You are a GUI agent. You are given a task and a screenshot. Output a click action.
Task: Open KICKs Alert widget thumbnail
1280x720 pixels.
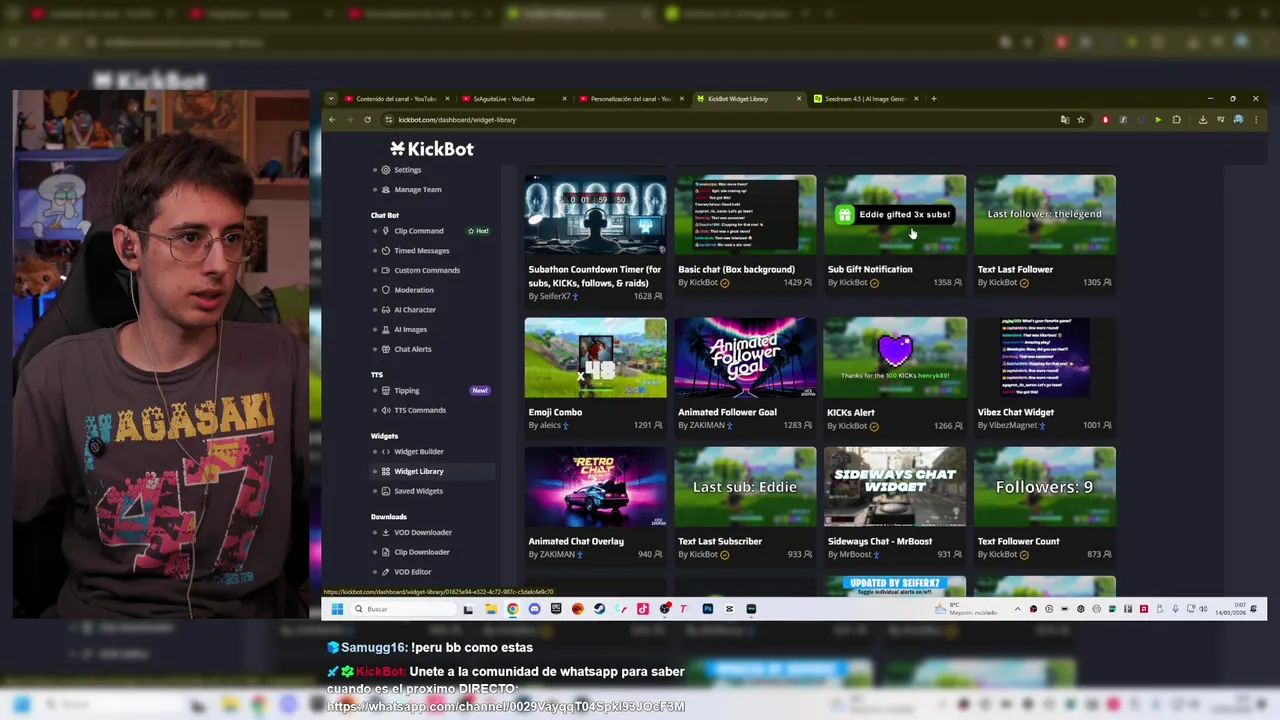click(x=895, y=357)
